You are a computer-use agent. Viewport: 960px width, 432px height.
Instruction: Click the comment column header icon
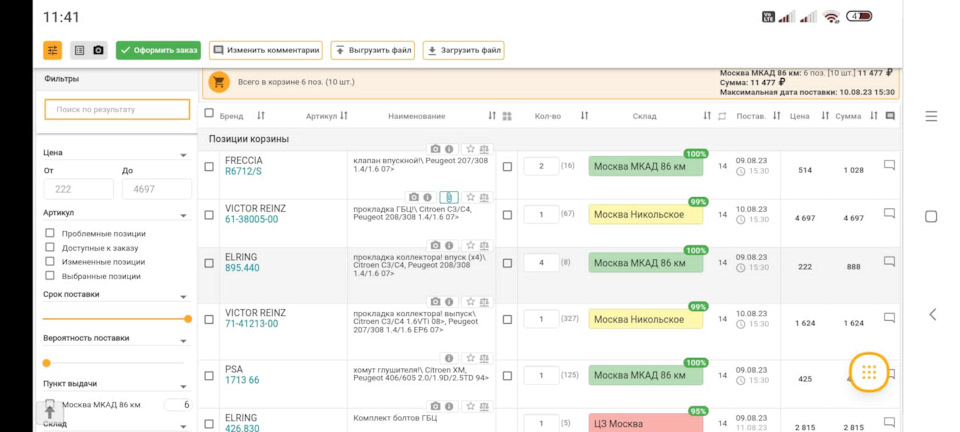click(x=890, y=116)
